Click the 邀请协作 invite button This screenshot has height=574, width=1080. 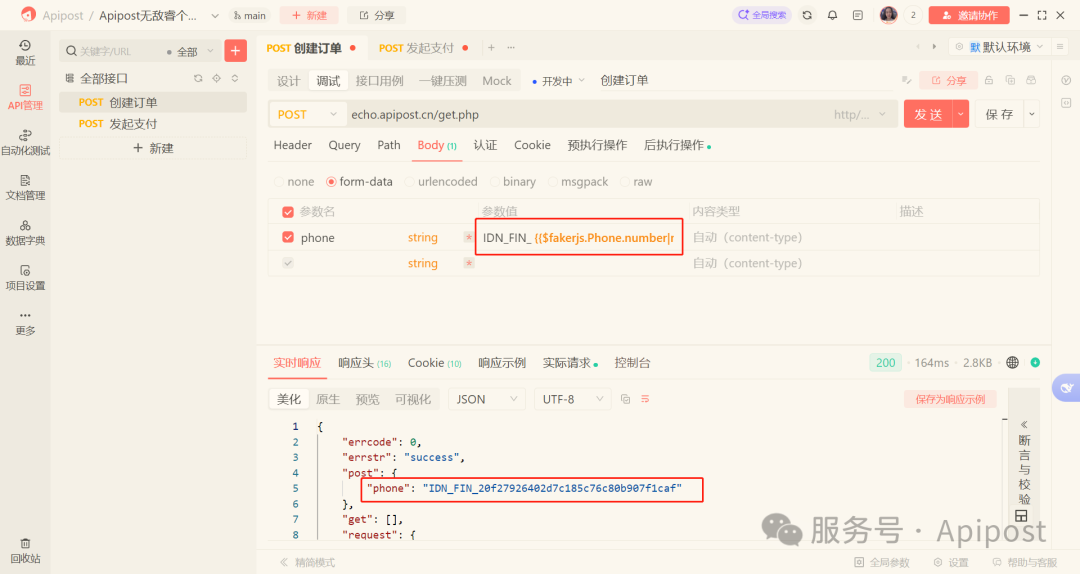coord(969,15)
